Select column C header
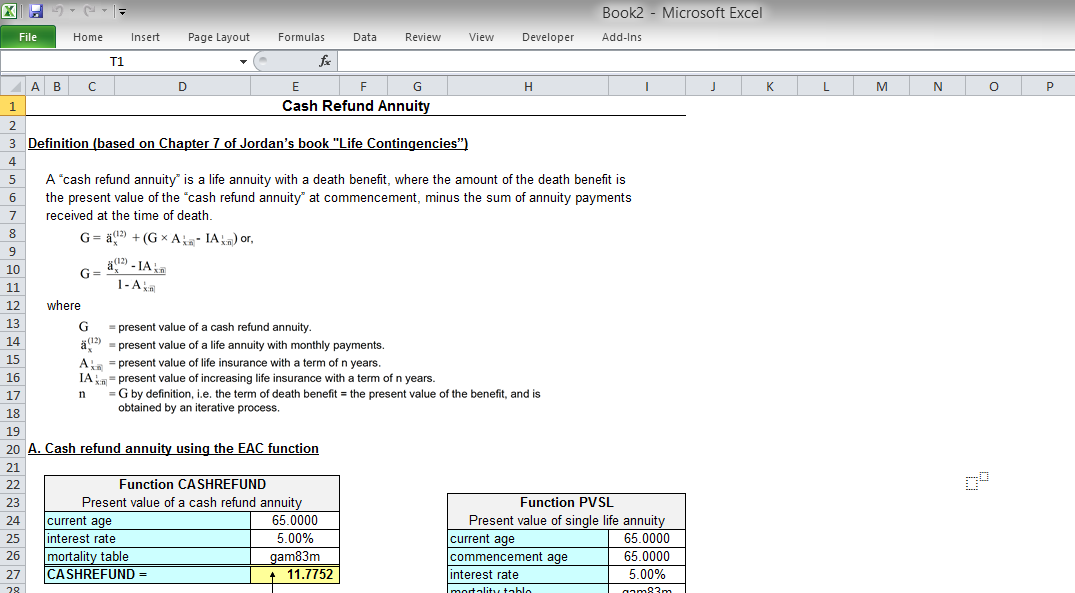 92,86
